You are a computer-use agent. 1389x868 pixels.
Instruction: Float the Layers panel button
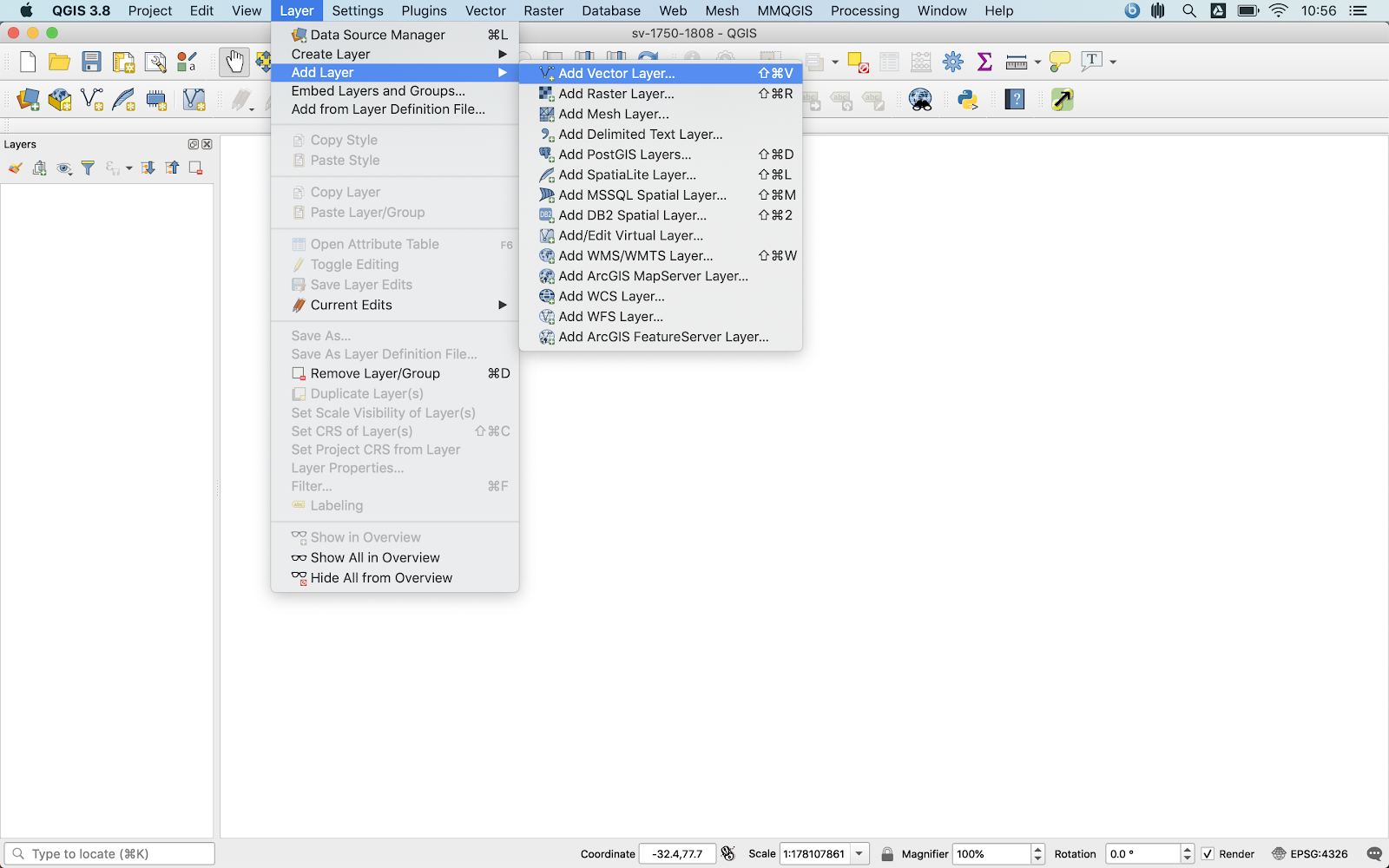click(194, 144)
